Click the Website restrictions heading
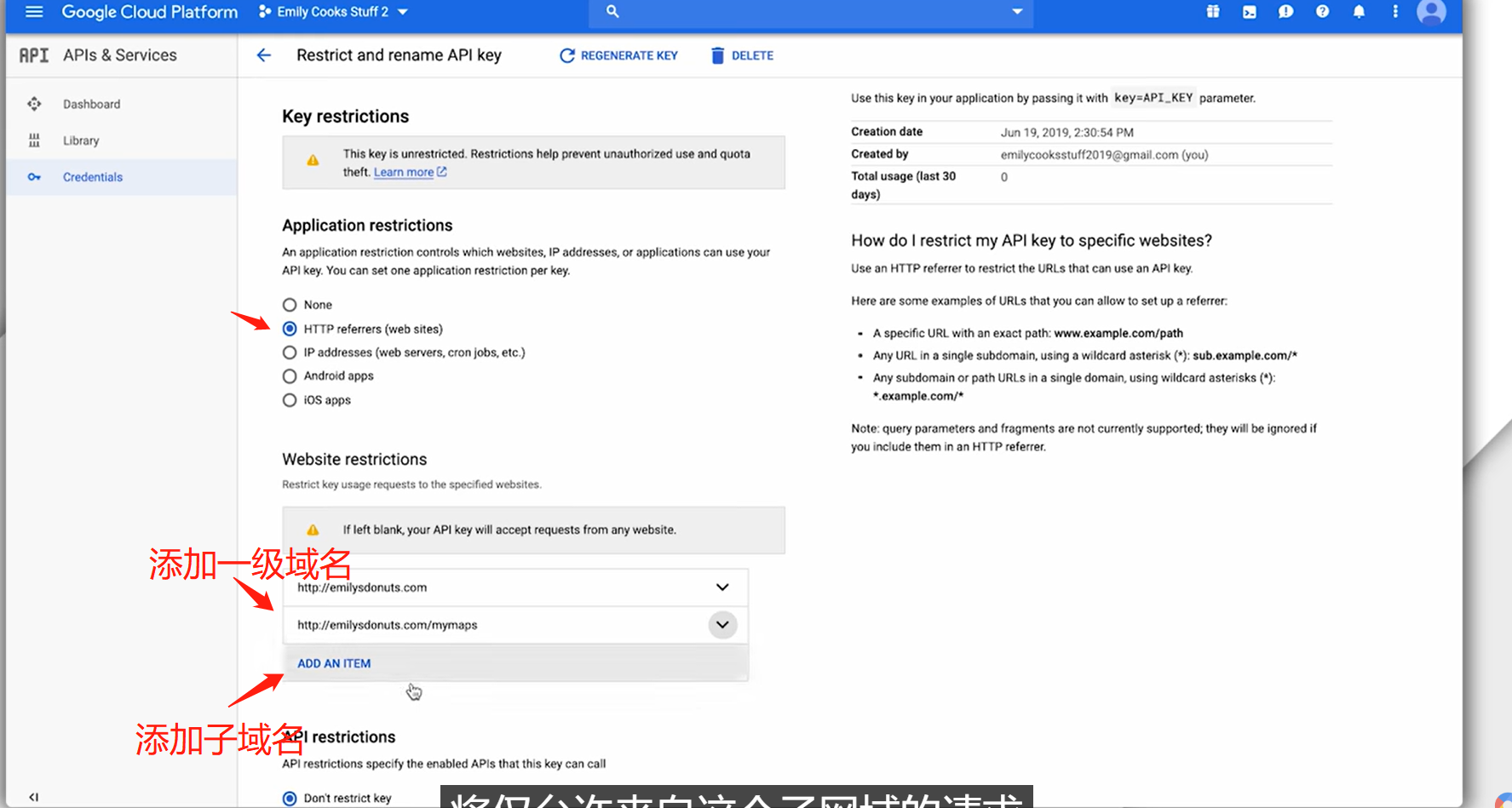This screenshot has width=1512, height=808. point(354,459)
